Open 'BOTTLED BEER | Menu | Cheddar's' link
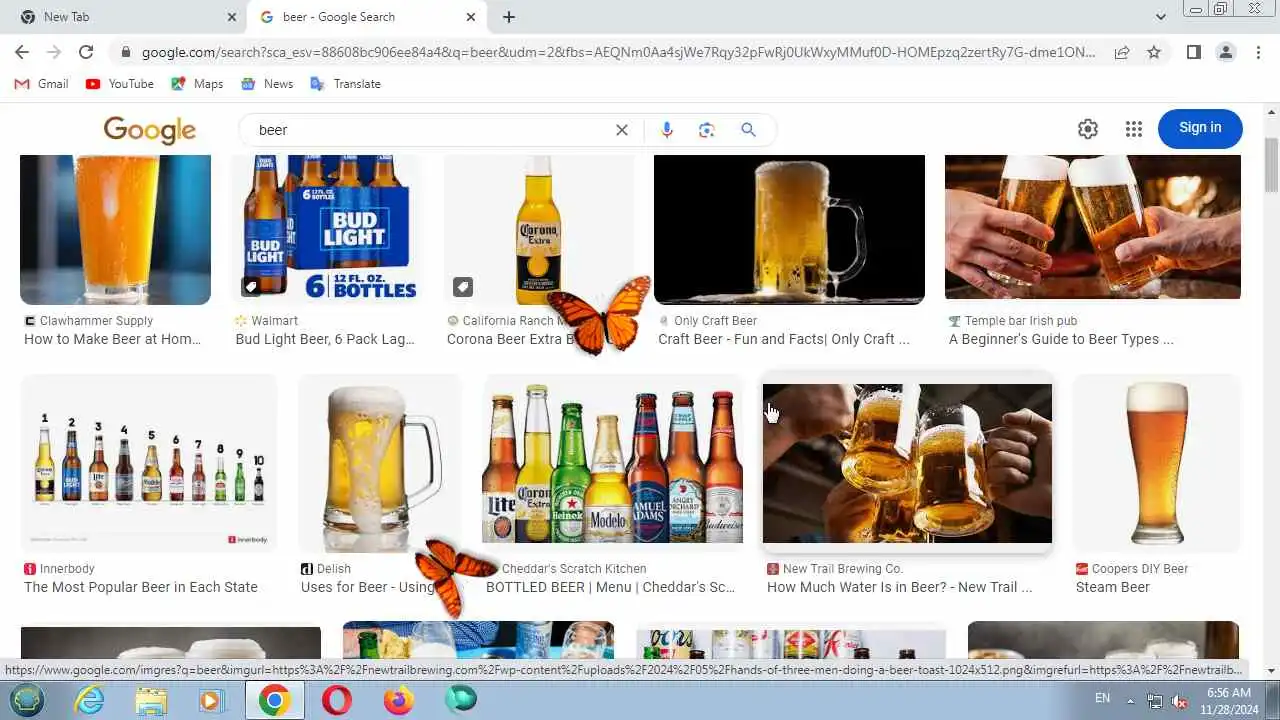1280x720 pixels. point(611,587)
